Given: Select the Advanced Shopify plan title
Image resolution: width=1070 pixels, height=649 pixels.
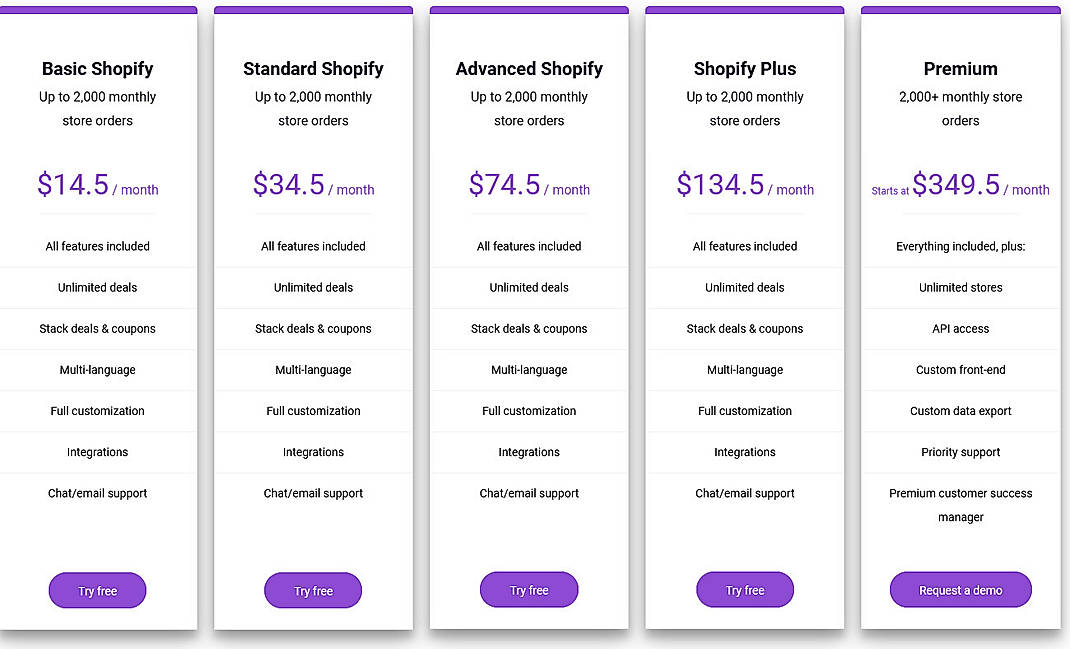Looking at the screenshot, I should (x=529, y=68).
